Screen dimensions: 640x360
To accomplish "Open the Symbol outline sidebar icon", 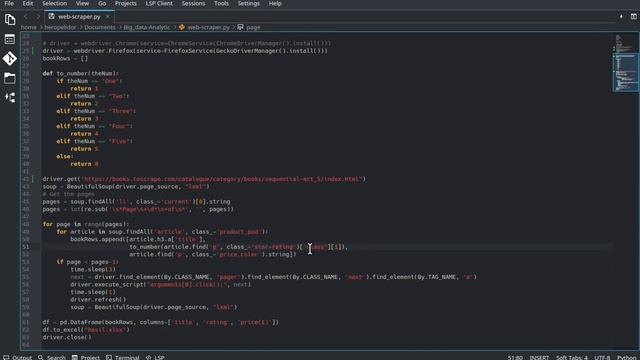I will click(10, 97).
